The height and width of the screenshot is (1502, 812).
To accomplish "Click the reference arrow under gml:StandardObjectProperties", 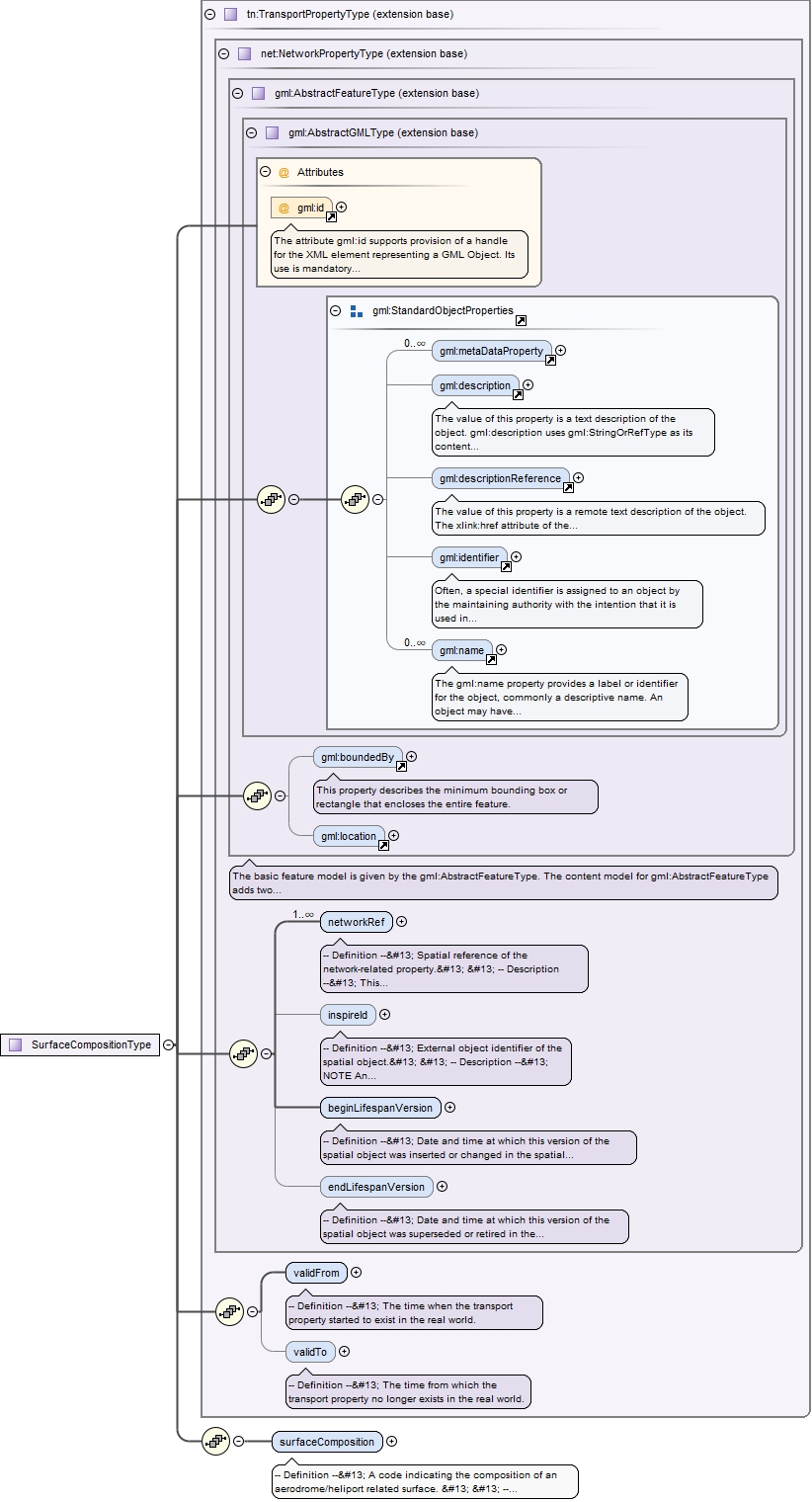I will (521, 320).
